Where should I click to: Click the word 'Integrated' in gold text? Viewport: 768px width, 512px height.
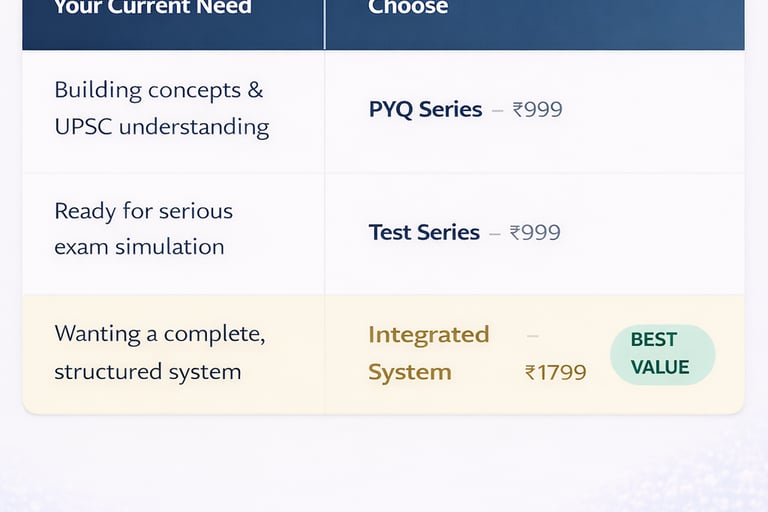pos(428,334)
